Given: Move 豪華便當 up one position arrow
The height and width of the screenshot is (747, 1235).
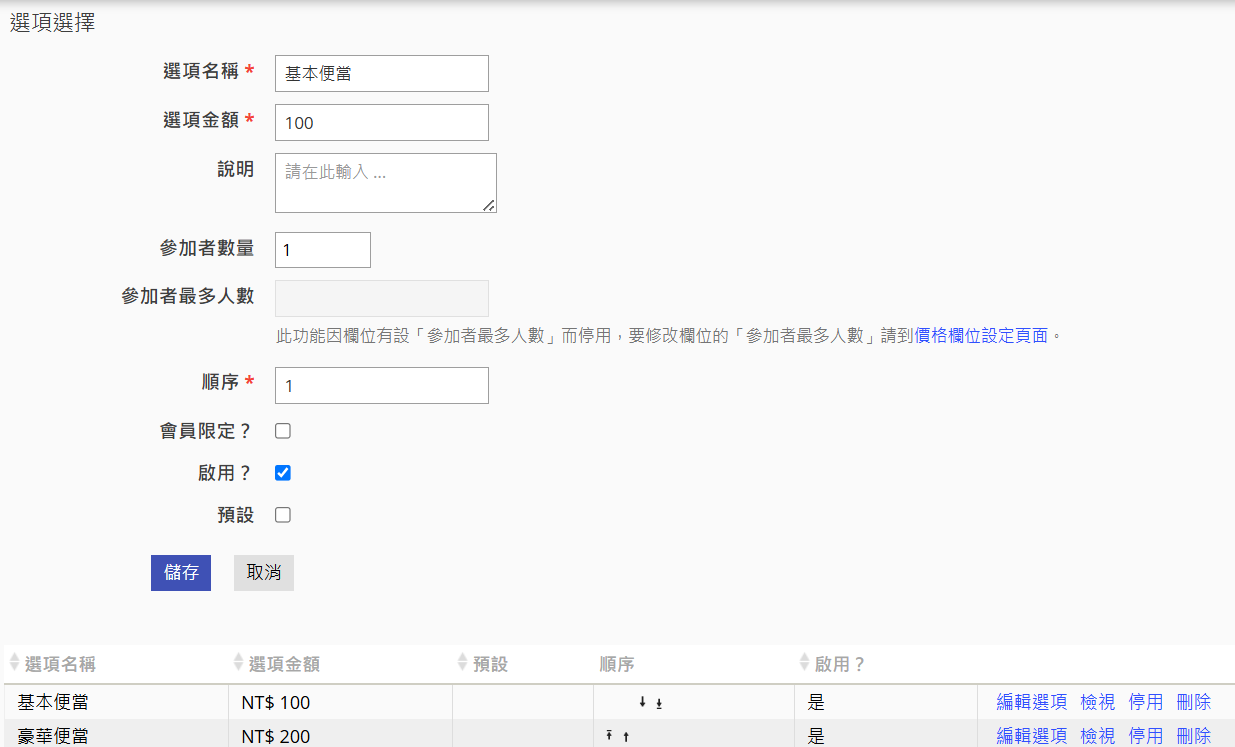Looking at the screenshot, I should (626, 737).
